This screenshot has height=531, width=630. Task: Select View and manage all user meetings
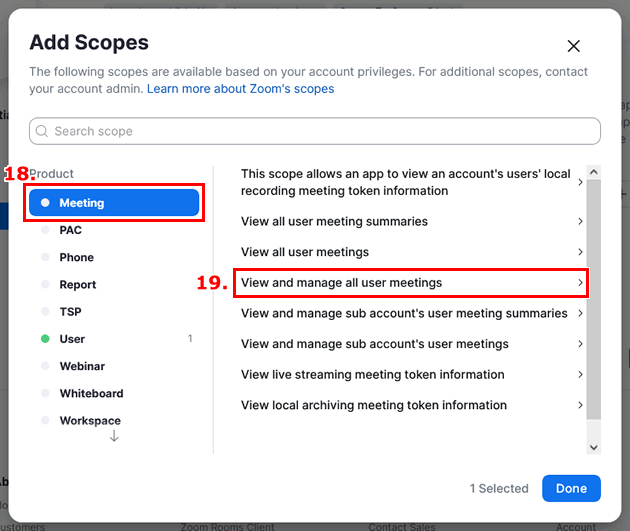point(411,283)
